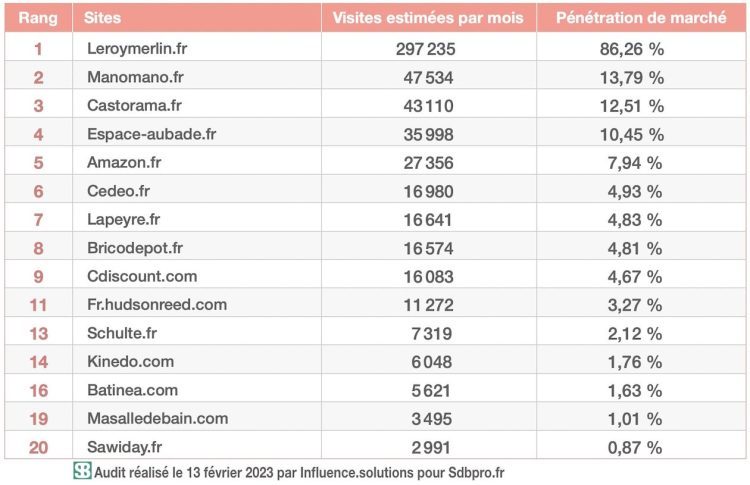This screenshot has width=750, height=485.
Task: Click the Castorama.fr site name
Action: tap(133, 105)
